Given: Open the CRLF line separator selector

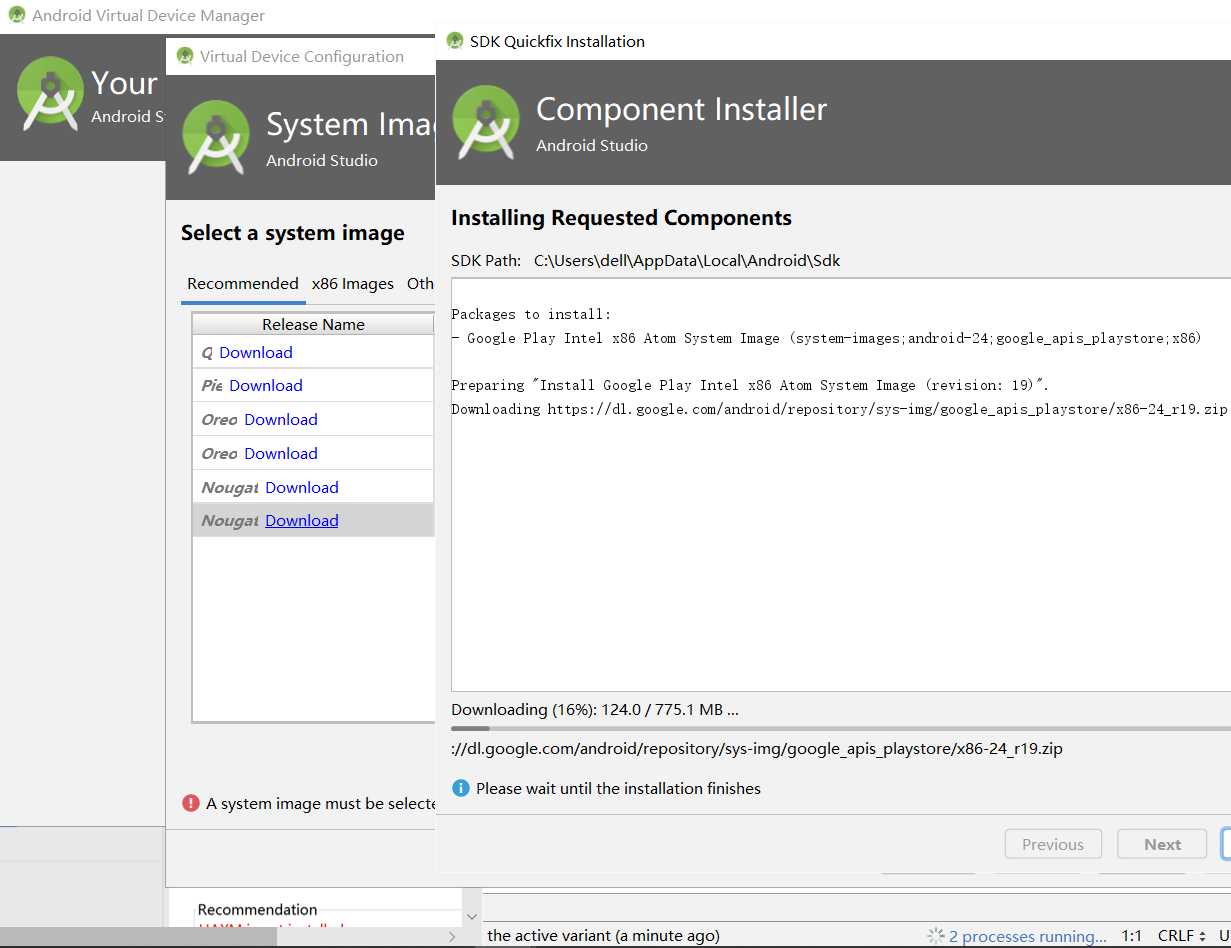Looking at the screenshot, I should pos(1182,936).
